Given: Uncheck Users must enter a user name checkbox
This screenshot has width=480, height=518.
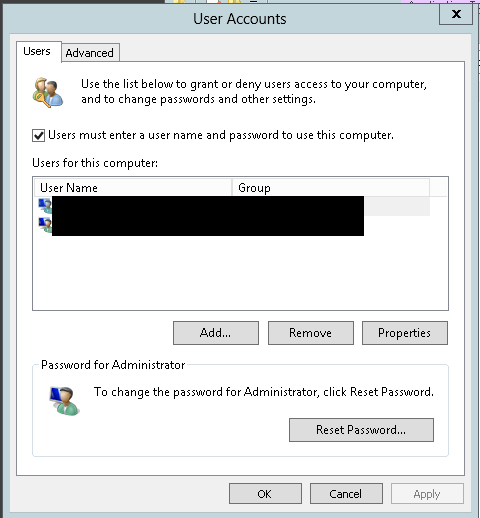Looking at the screenshot, I should (38, 136).
